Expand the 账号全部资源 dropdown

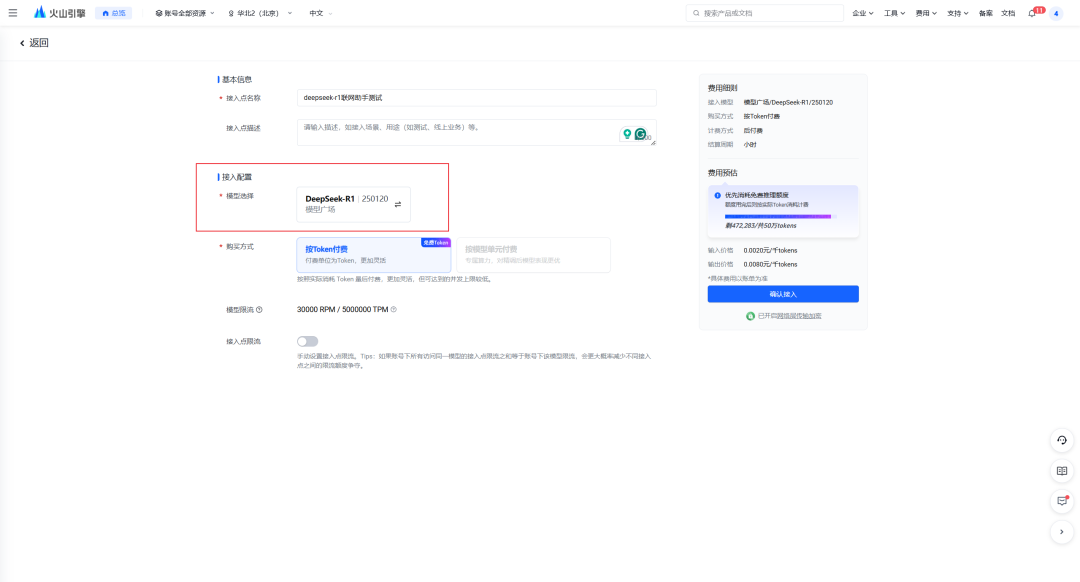[185, 13]
